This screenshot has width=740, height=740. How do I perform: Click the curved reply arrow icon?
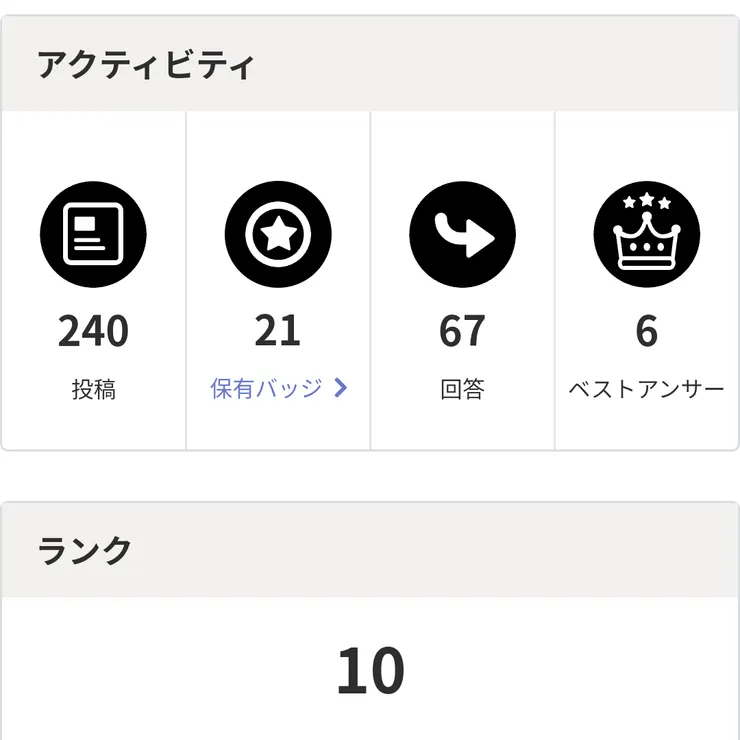pyautogui.click(x=462, y=235)
